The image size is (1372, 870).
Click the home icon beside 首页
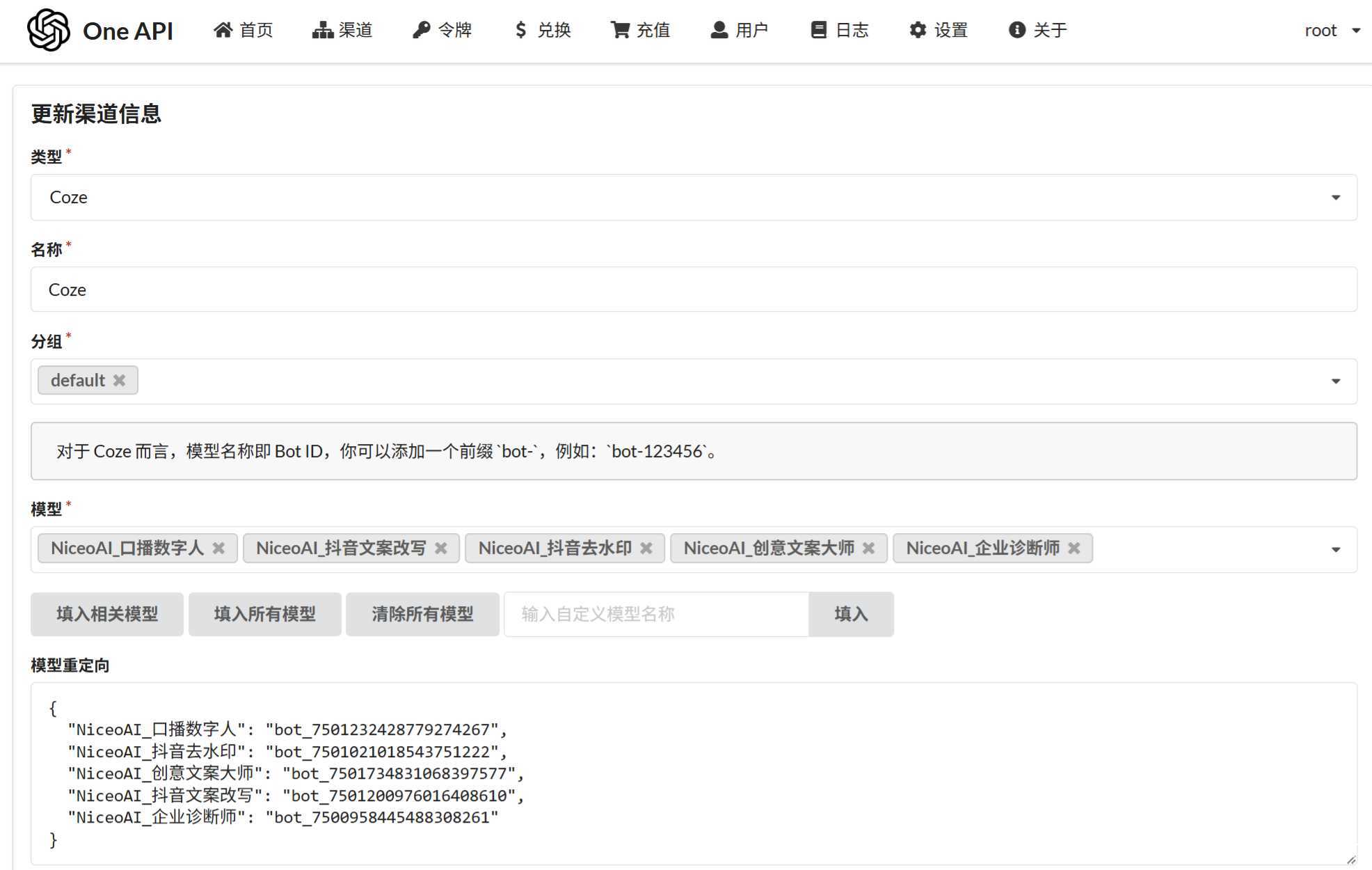[x=223, y=30]
